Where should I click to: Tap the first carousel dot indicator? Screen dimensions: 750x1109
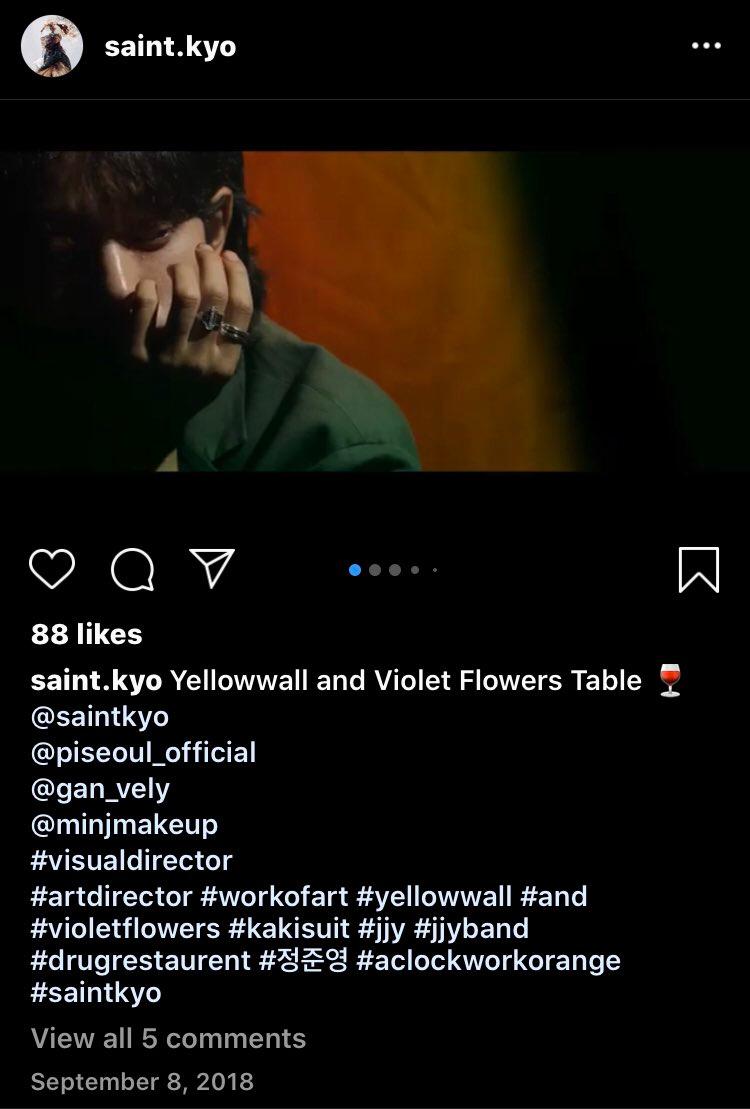click(353, 569)
